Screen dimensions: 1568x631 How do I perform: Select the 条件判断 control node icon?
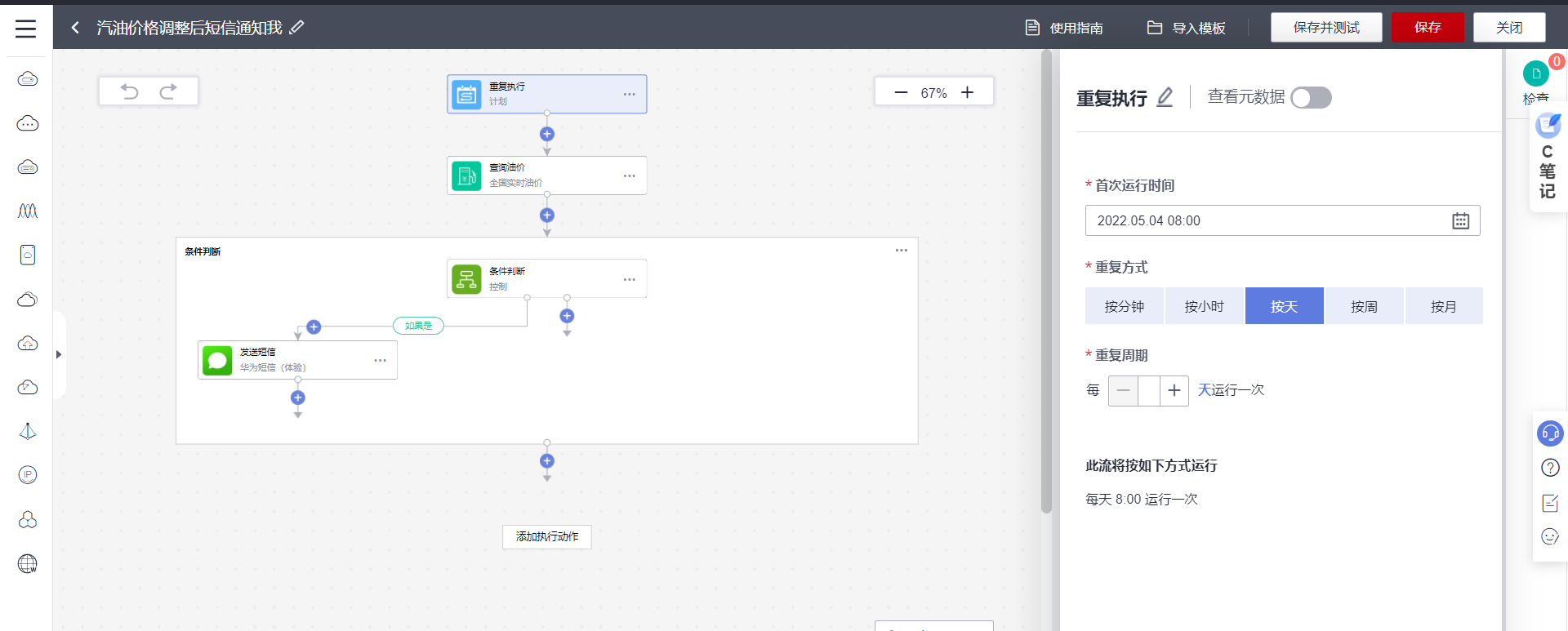point(466,279)
